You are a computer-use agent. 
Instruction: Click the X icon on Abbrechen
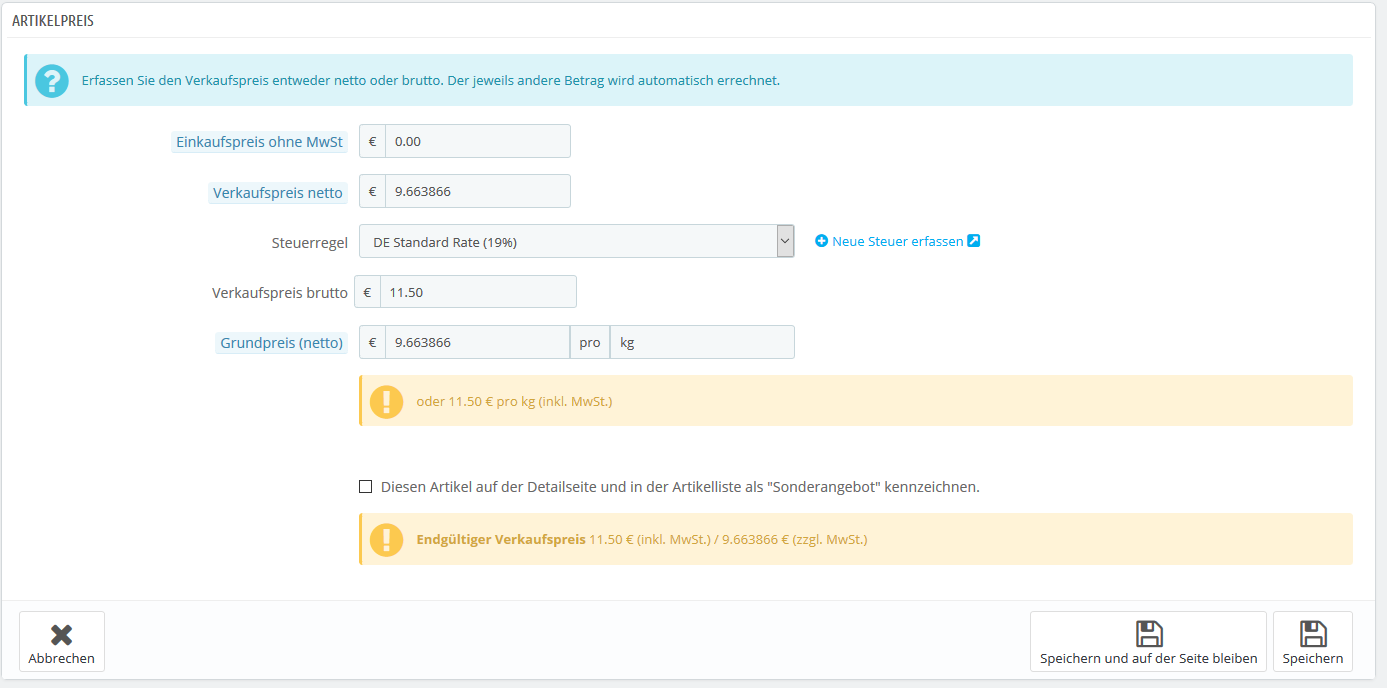tap(62, 635)
